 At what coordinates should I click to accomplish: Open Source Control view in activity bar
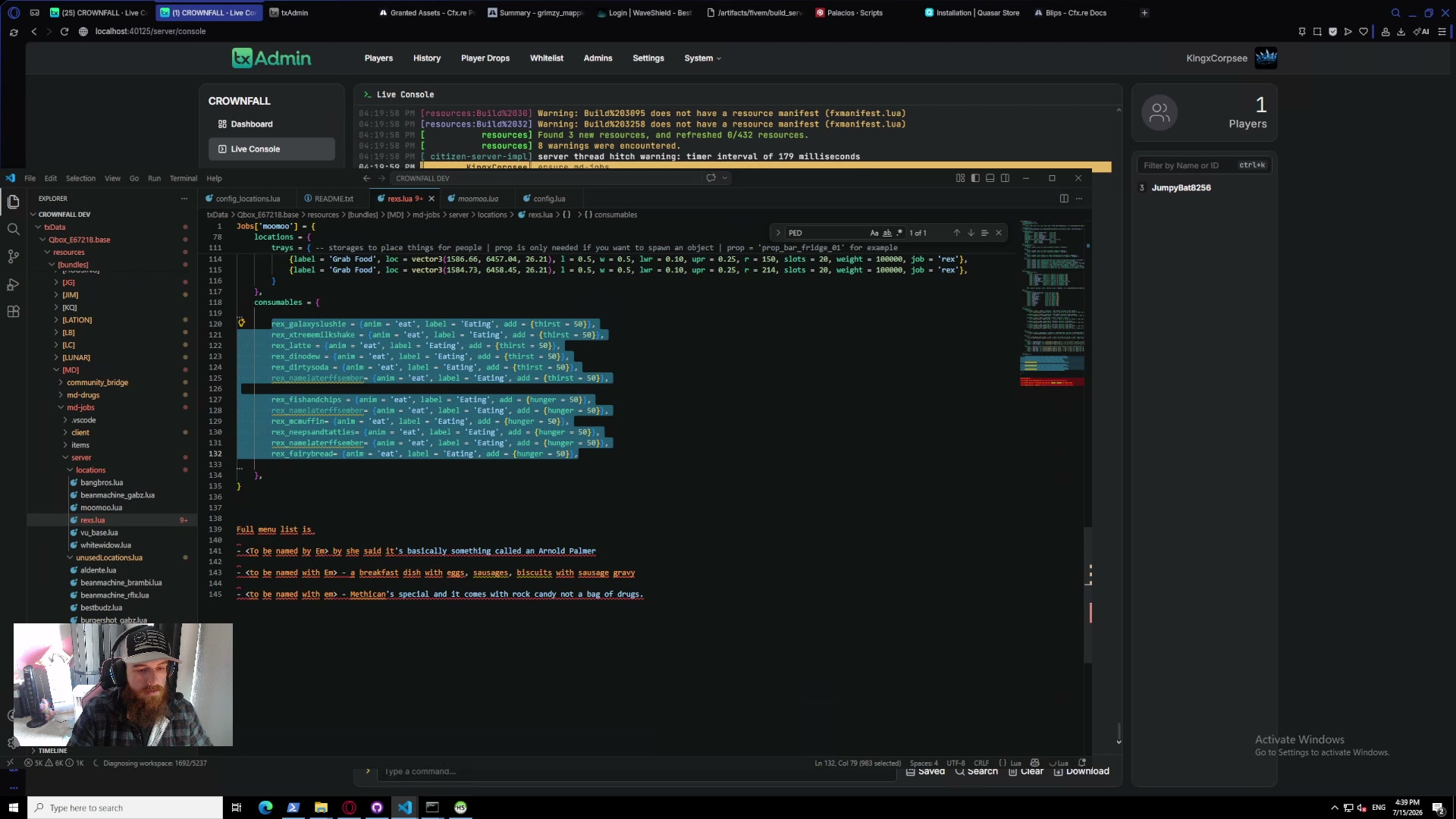tap(13, 256)
